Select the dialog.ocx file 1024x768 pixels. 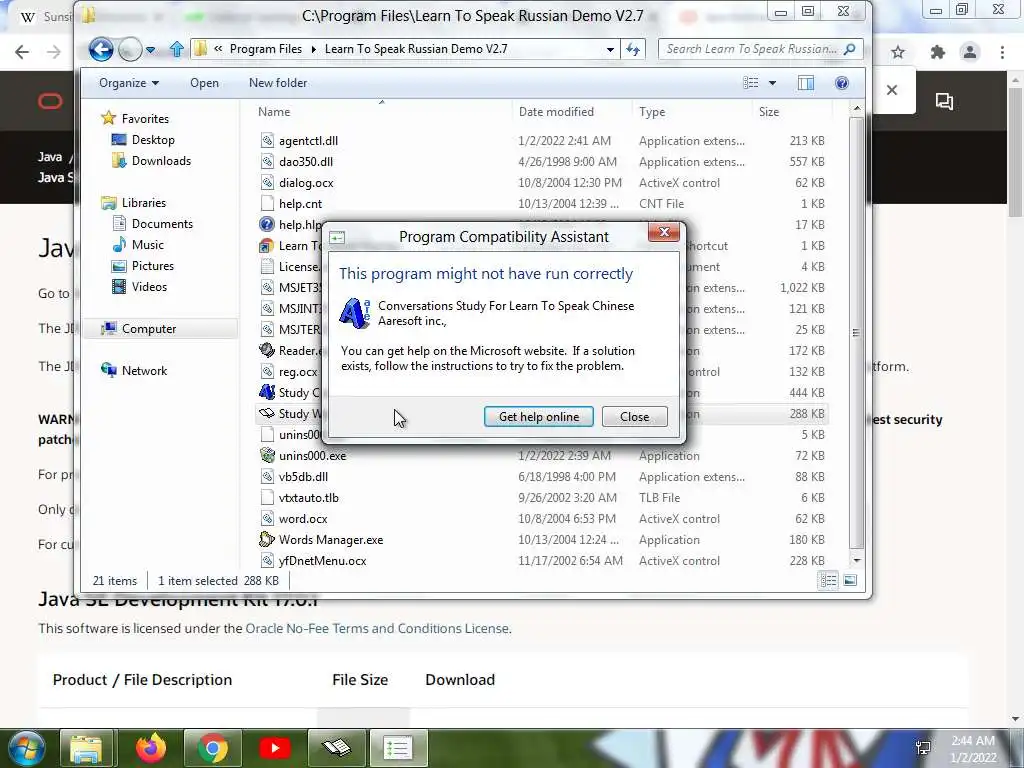[x=306, y=182]
